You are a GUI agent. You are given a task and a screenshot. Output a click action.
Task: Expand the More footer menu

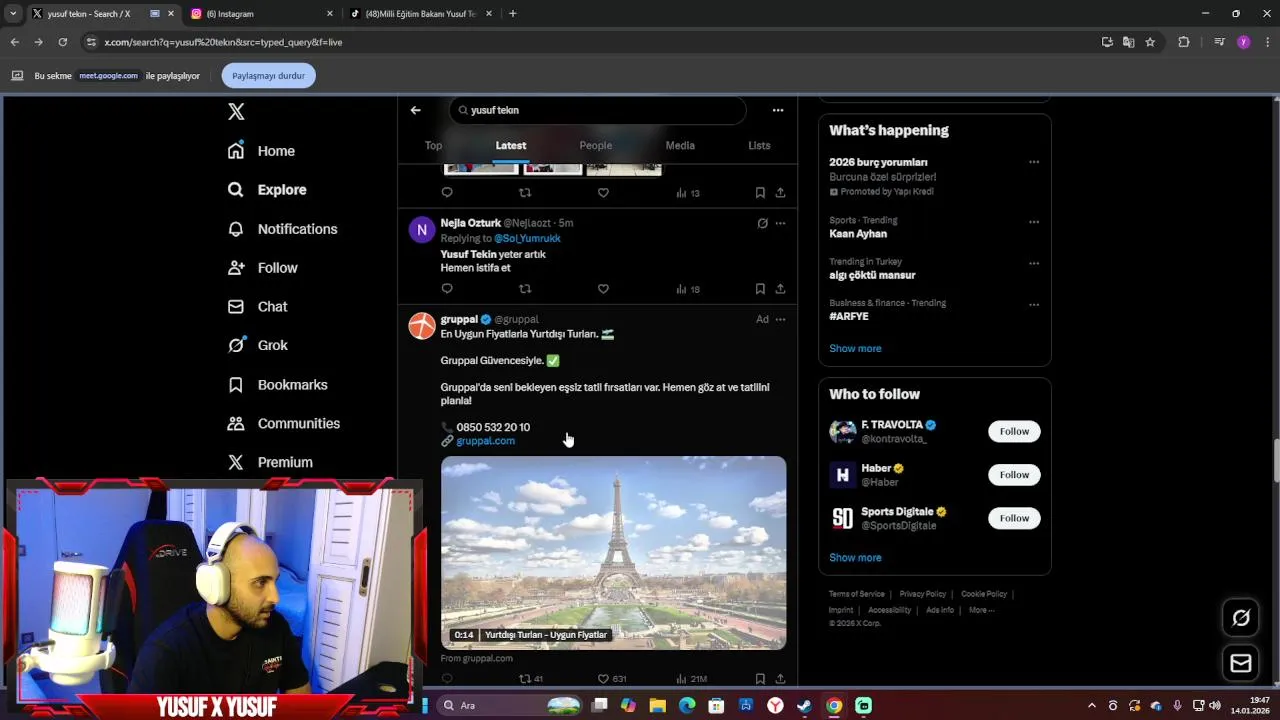981,610
